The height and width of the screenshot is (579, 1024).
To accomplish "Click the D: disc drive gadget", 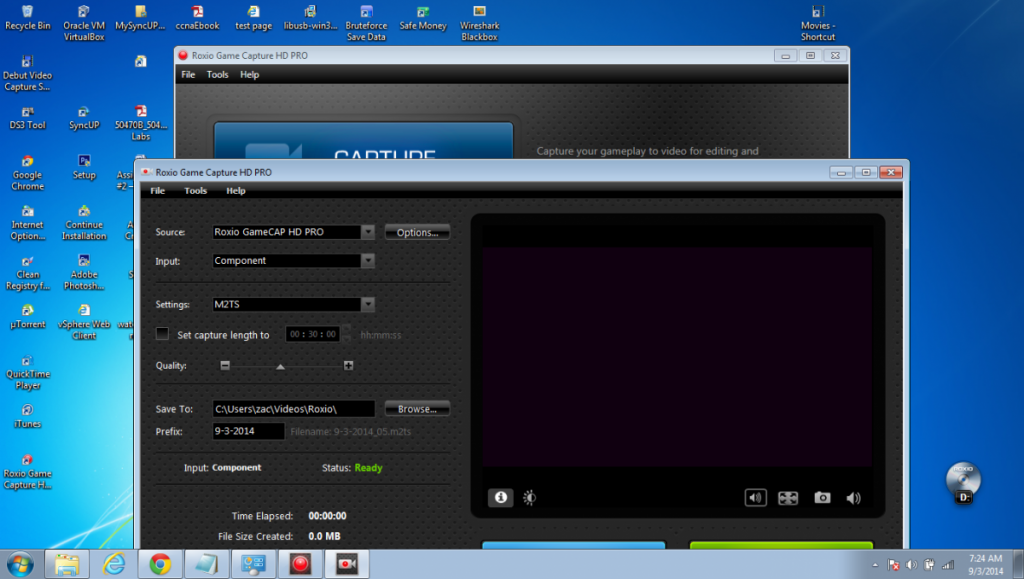I will click(x=963, y=482).
